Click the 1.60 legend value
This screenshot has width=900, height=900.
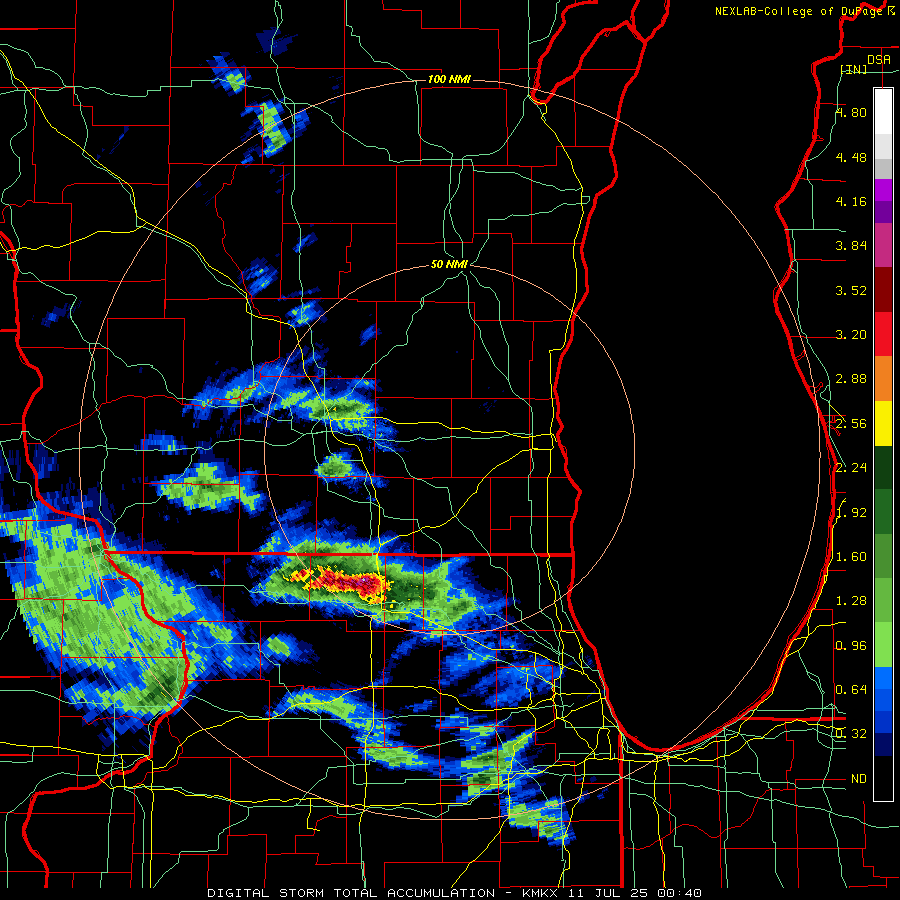tap(851, 557)
